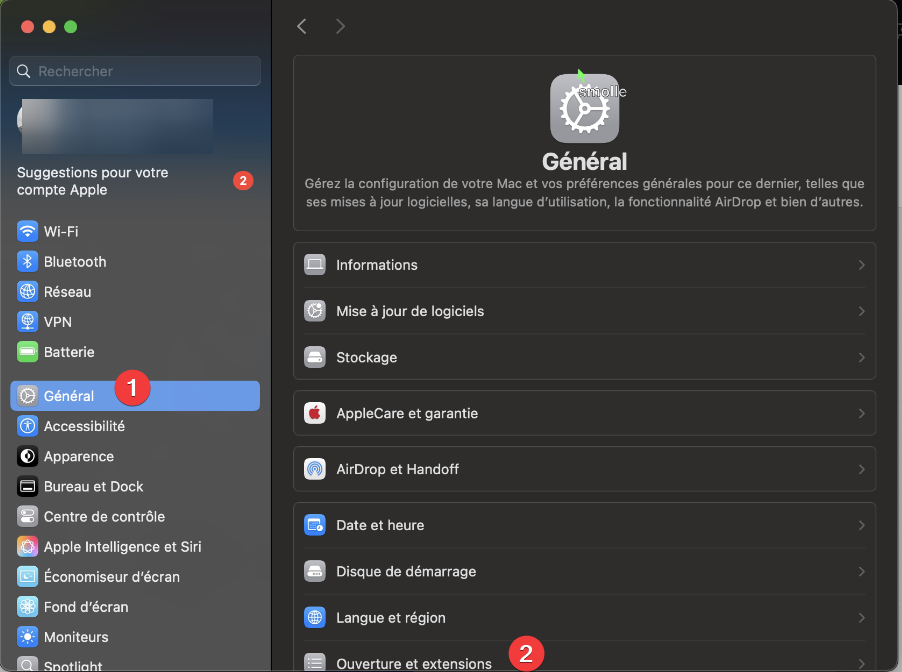The image size is (902, 672).
Task: Open the blurred Apple account profile
Action: coord(116,126)
